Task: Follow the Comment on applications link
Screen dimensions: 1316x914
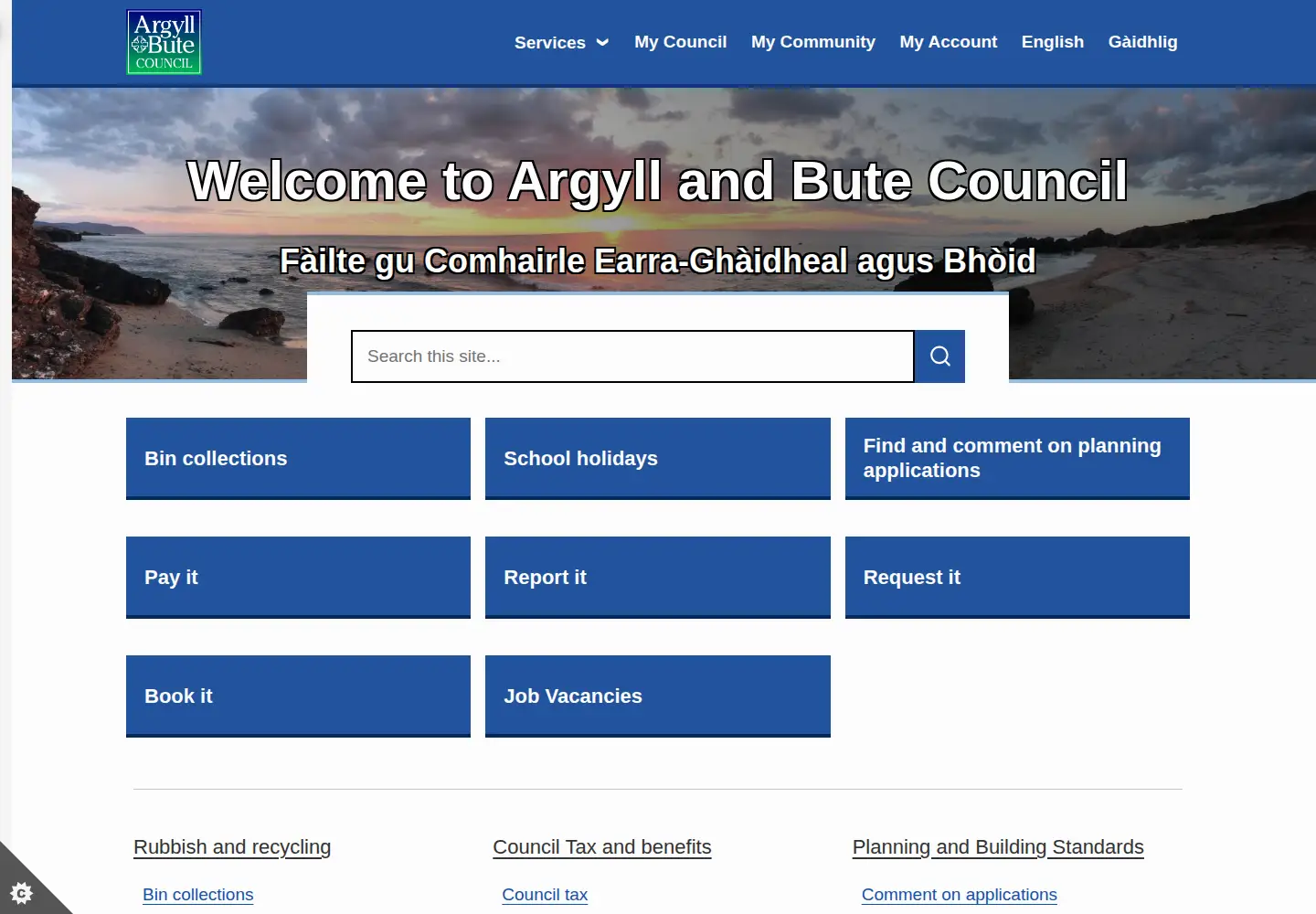Action: tap(960, 895)
